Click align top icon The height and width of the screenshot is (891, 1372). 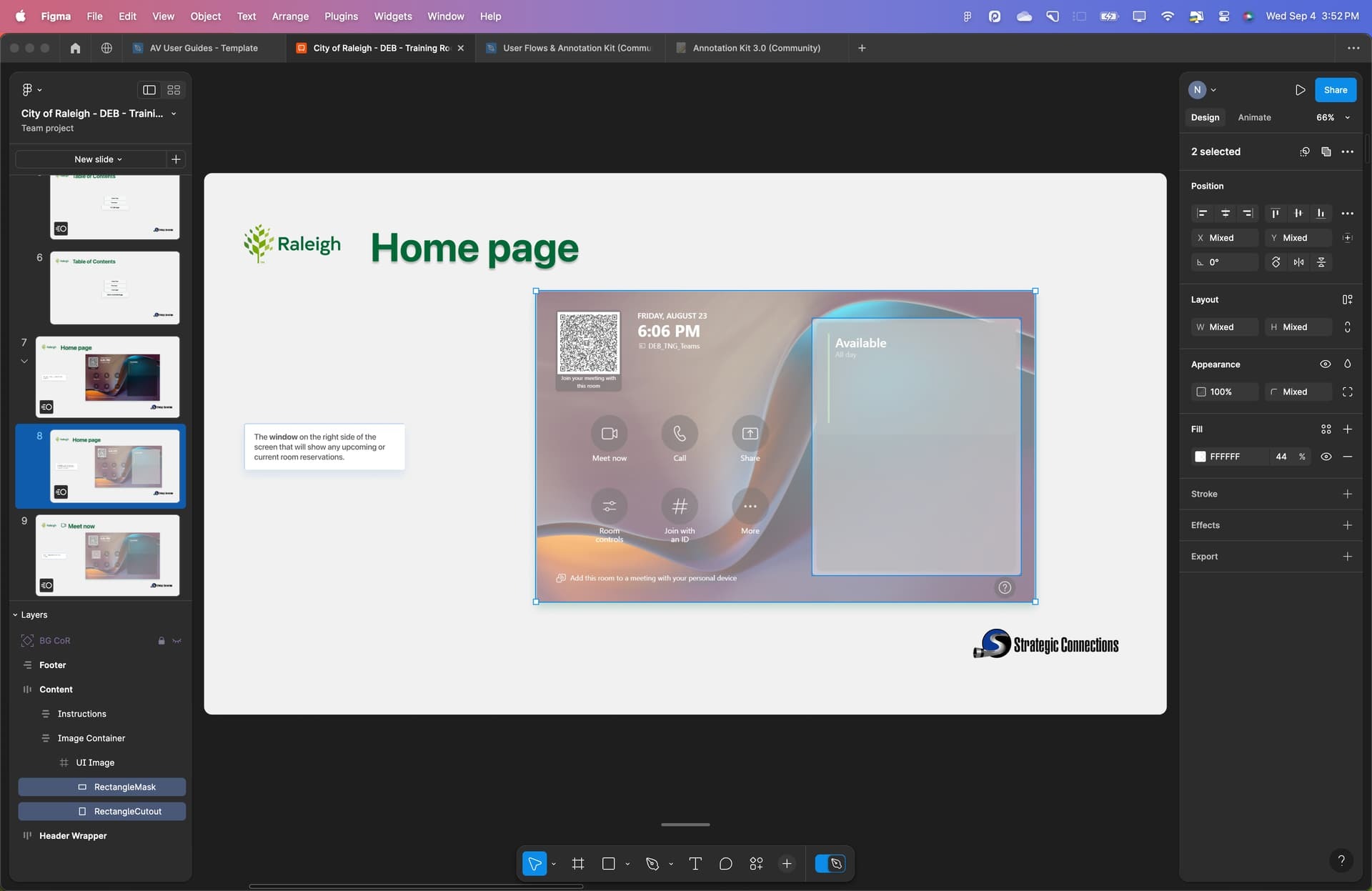coord(1276,214)
